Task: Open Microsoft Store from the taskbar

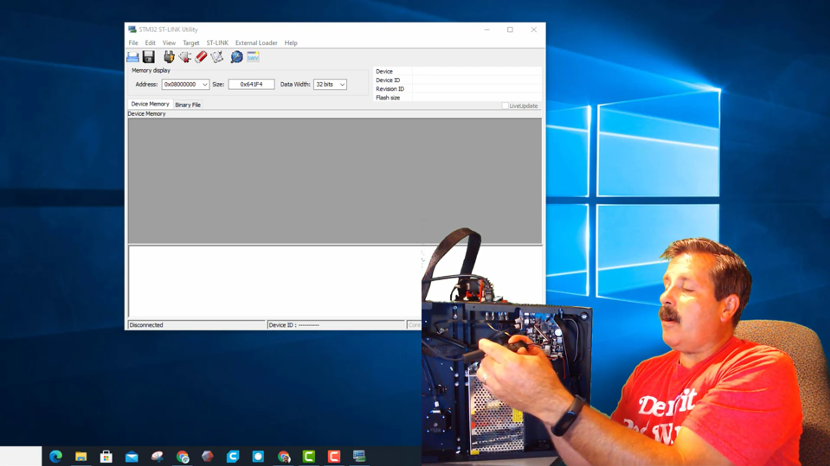Action: pos(106,456)
